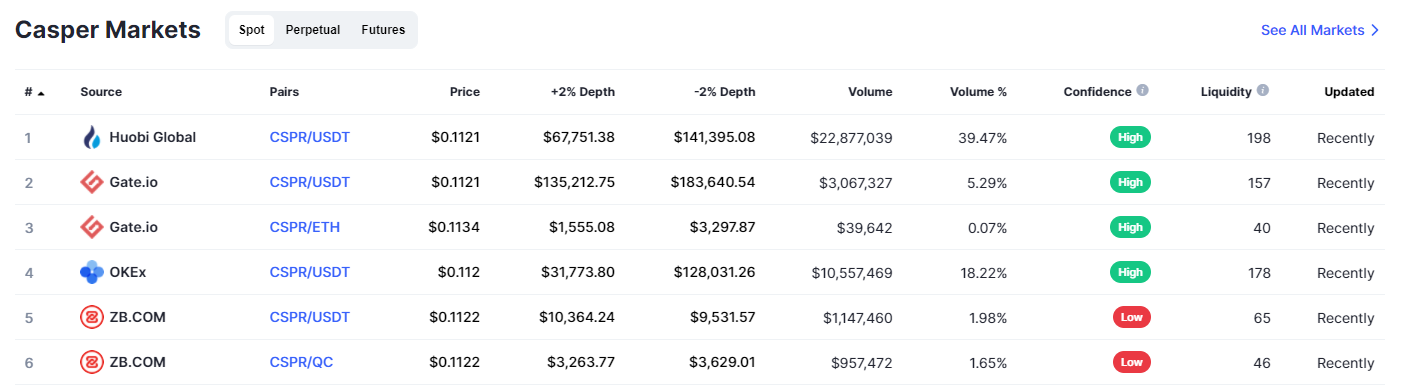The width and height of the screenshot is (1402, 385).
Task: Sort by the Source column header
Action: pos(101,92)
